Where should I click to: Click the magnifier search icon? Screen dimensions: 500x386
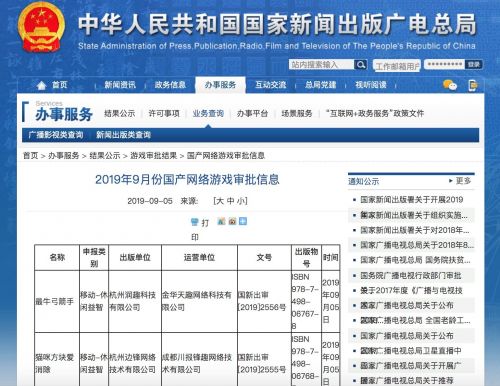[360, 65]
